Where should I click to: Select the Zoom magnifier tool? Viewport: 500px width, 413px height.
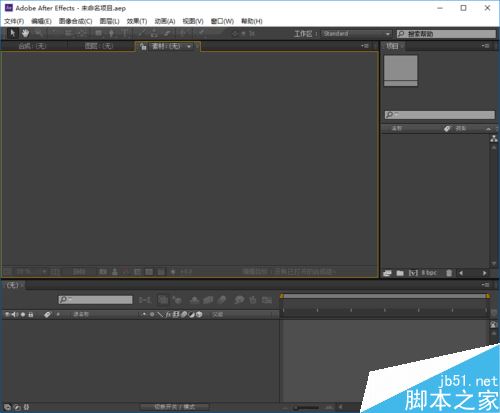point(39,33)
